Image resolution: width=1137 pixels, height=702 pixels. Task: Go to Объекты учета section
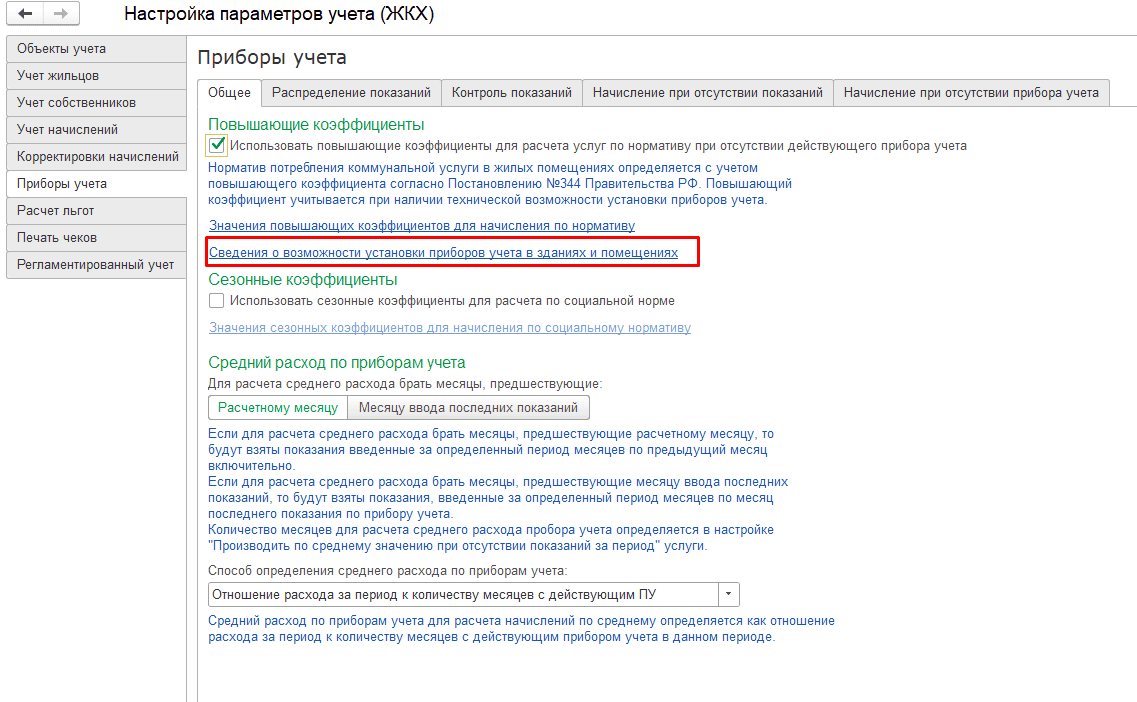point(96,49)
